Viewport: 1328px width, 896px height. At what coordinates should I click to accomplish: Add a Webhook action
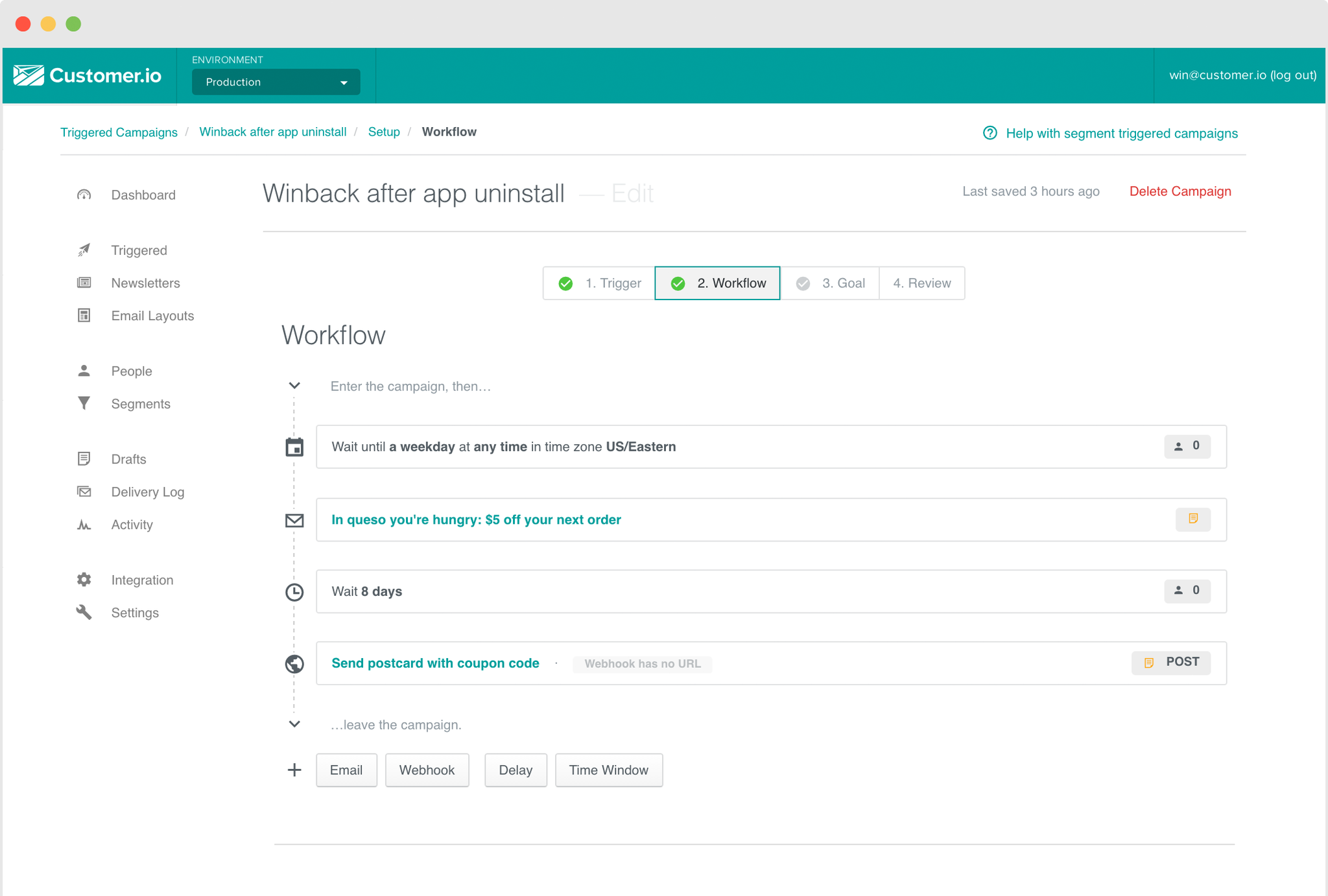click(427, 770)
